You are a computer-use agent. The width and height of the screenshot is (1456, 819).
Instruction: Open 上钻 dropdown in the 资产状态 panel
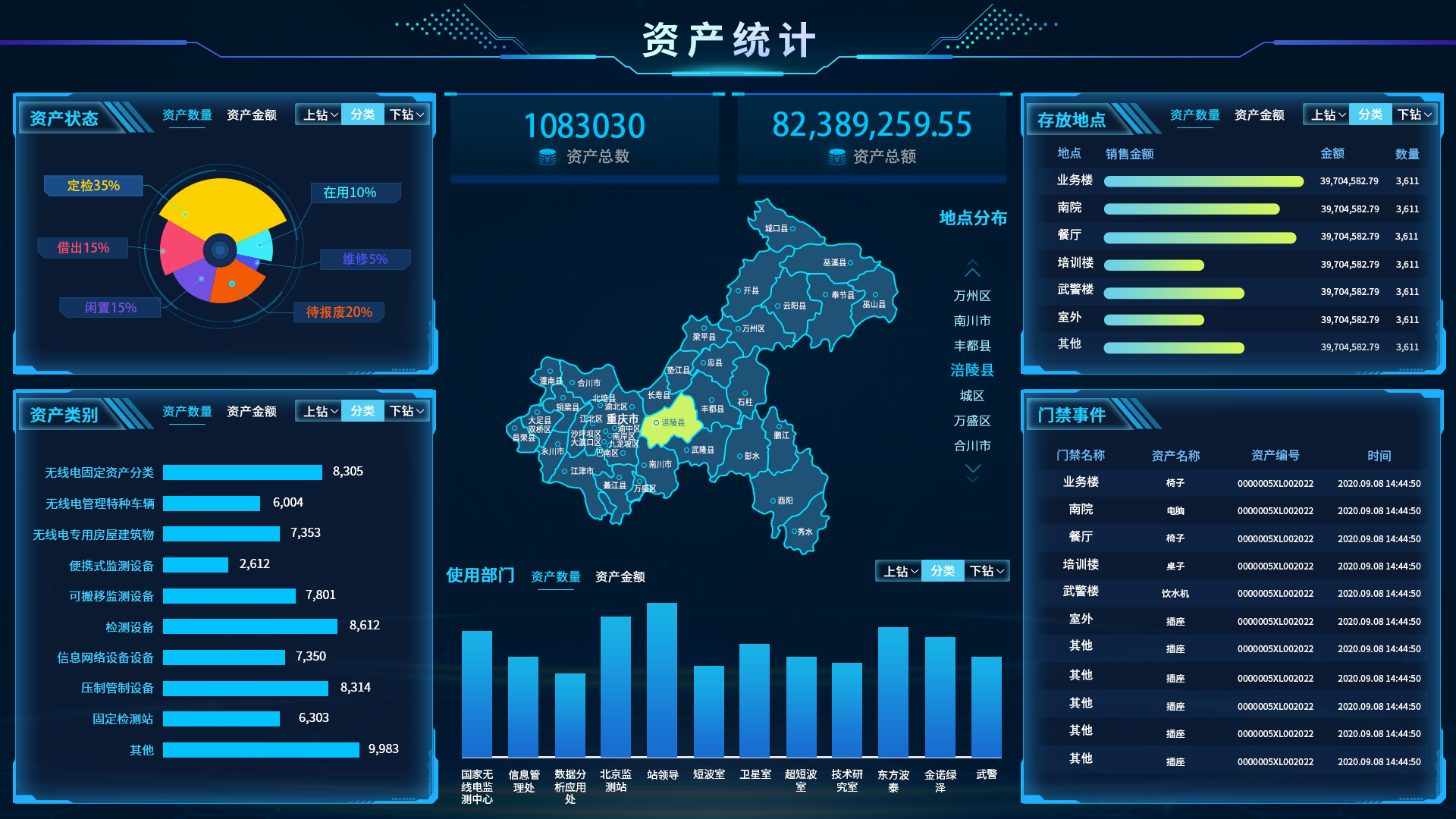(320, 115)
